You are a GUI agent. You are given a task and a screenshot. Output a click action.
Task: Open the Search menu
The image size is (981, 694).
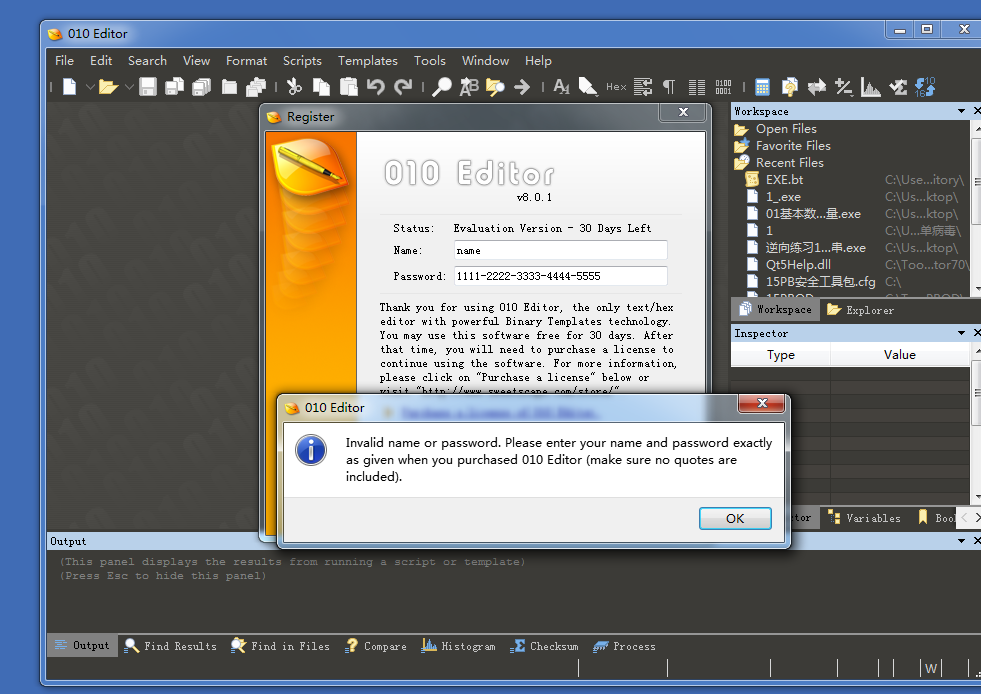tap(148, 61)
